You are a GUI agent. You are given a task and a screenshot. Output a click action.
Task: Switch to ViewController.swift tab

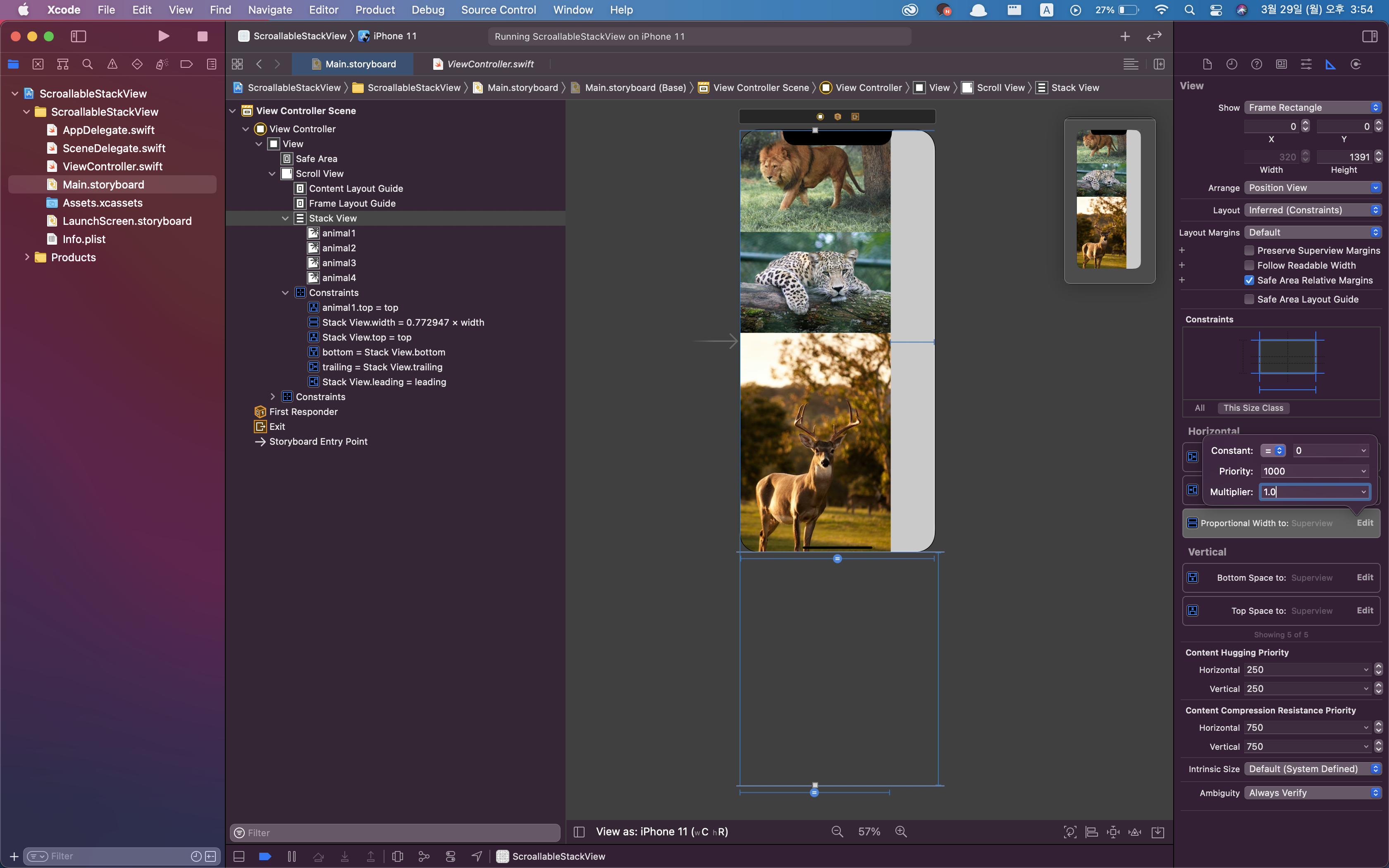point(489,64)
